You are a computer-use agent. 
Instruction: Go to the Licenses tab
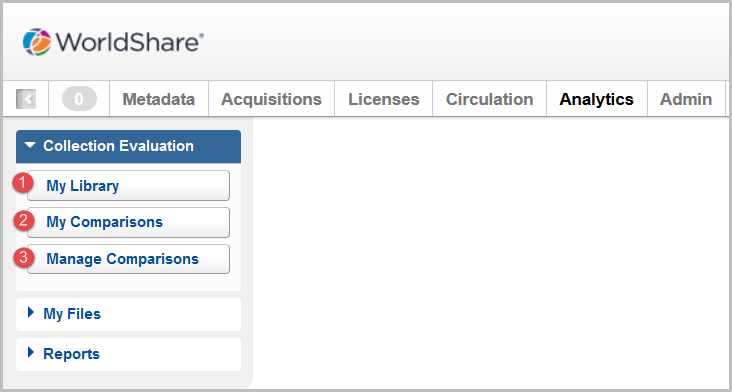tap(384, 99)
